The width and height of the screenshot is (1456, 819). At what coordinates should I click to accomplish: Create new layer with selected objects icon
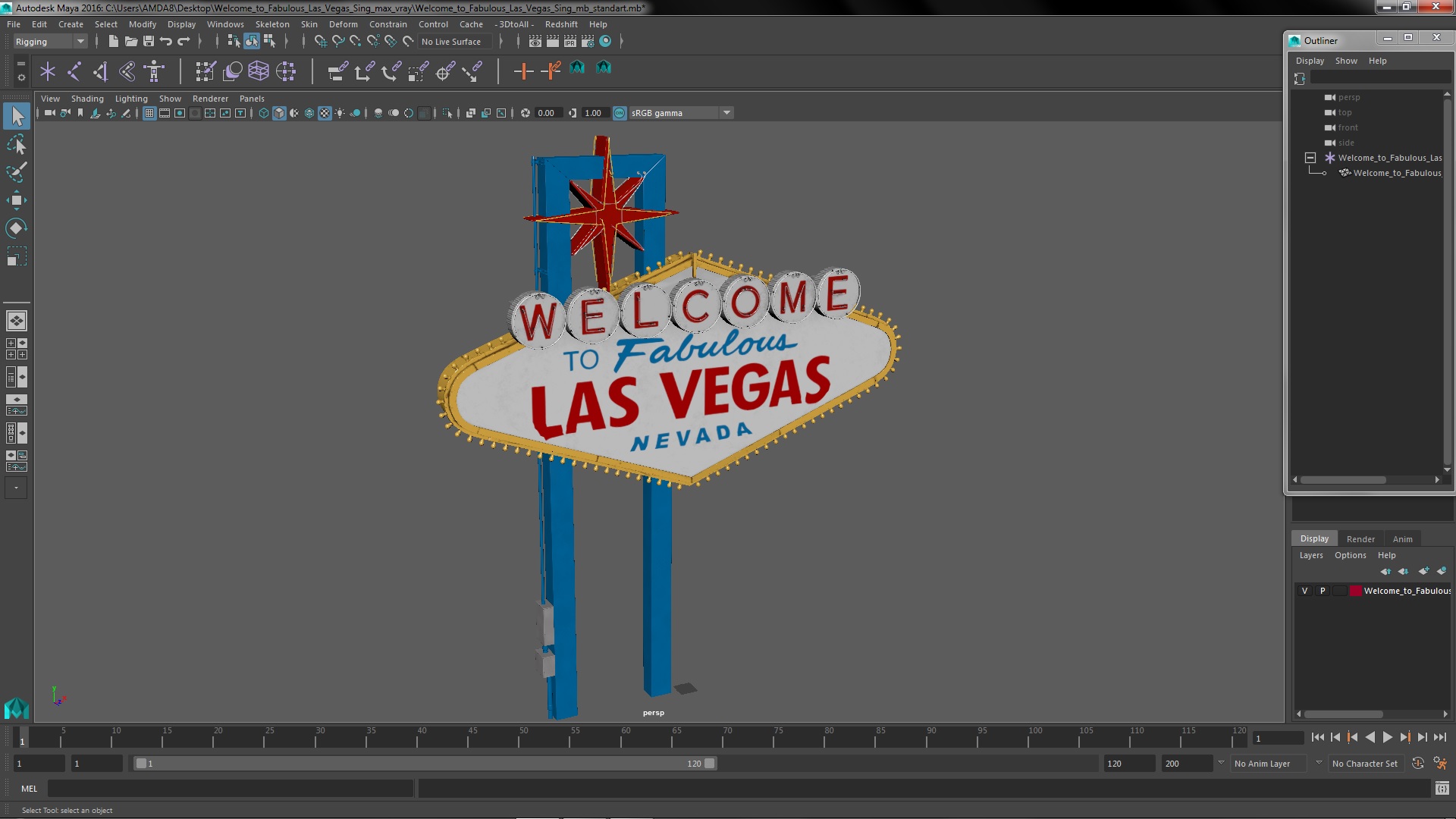(x=1442, y=571)
